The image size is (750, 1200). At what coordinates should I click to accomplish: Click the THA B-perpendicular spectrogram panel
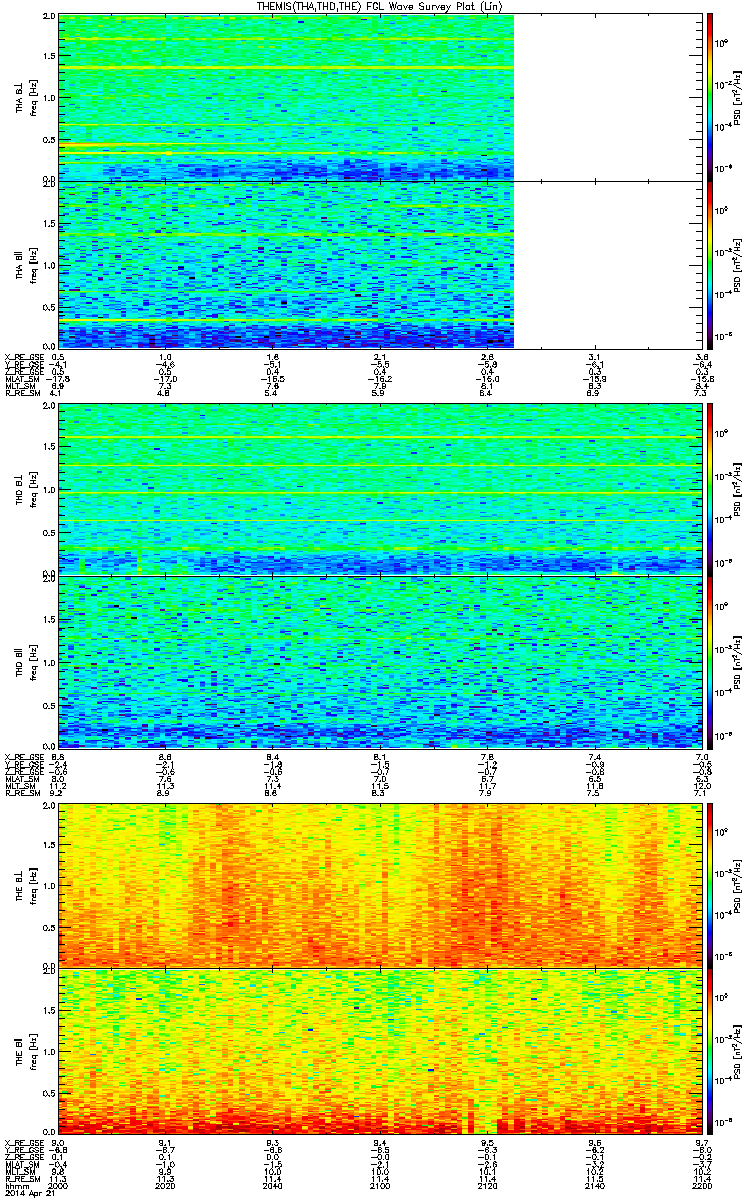point(378,97)
